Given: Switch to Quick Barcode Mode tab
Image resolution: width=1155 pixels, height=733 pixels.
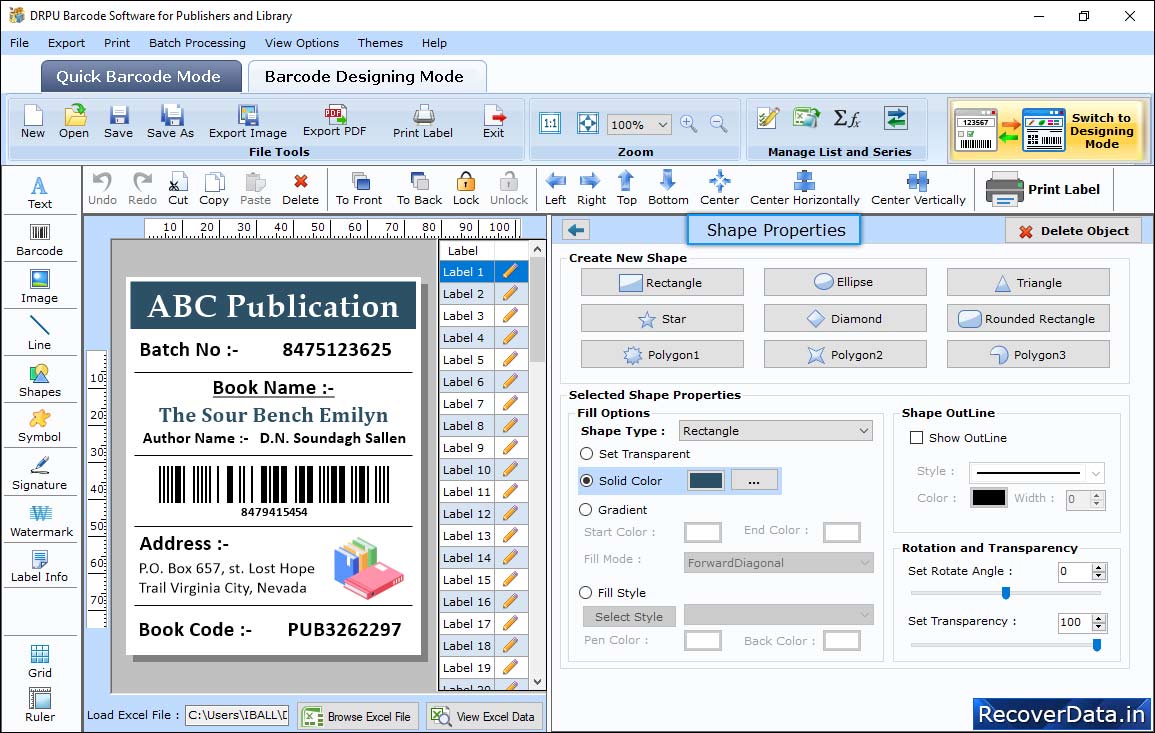Looking at the screenshot, I should [x=139, y=77].
